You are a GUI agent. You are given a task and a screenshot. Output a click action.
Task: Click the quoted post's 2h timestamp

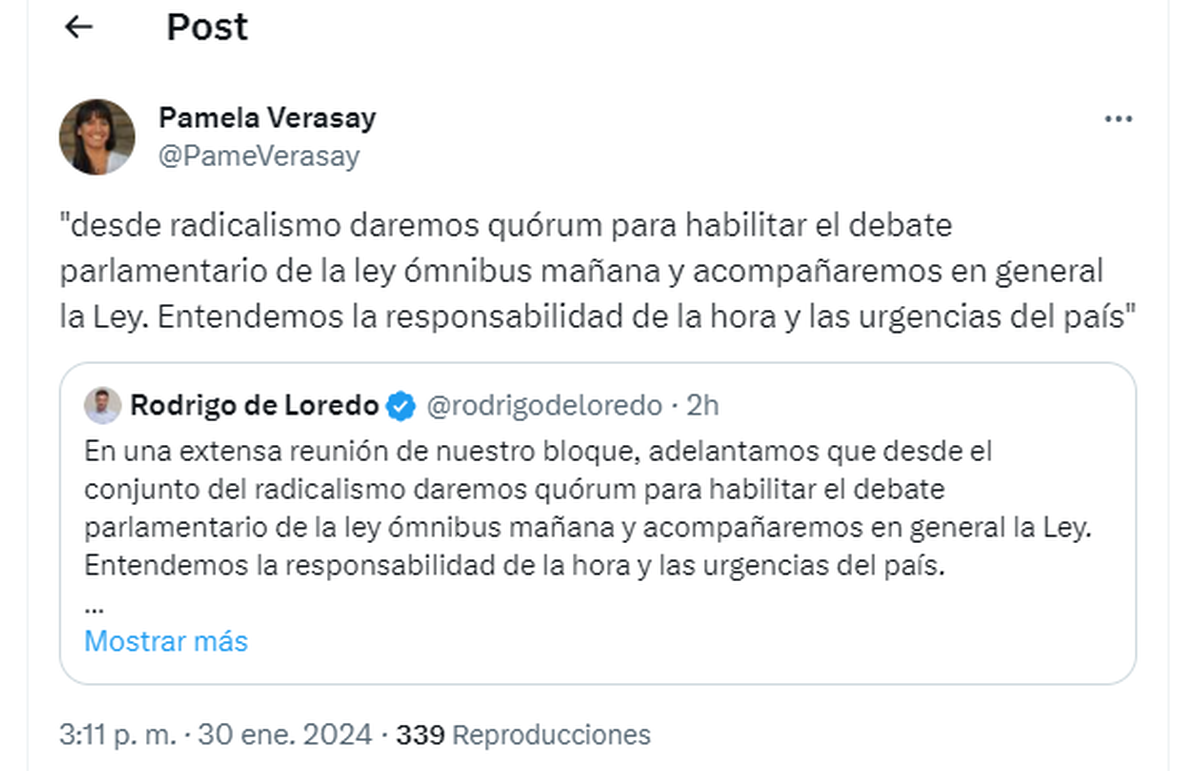click(703, 406)
